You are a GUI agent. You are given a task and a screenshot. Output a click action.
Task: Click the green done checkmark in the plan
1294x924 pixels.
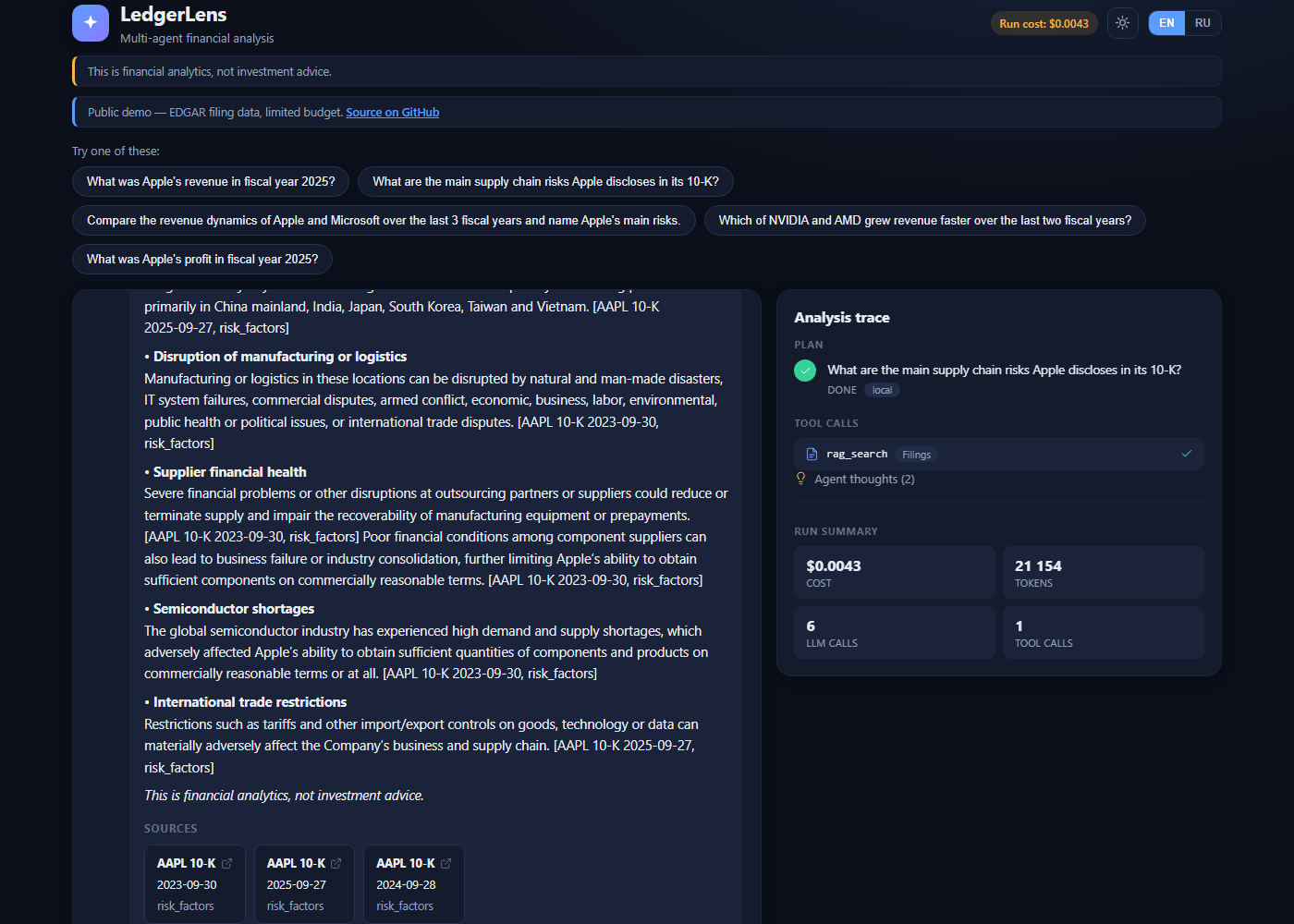point(805,371)
